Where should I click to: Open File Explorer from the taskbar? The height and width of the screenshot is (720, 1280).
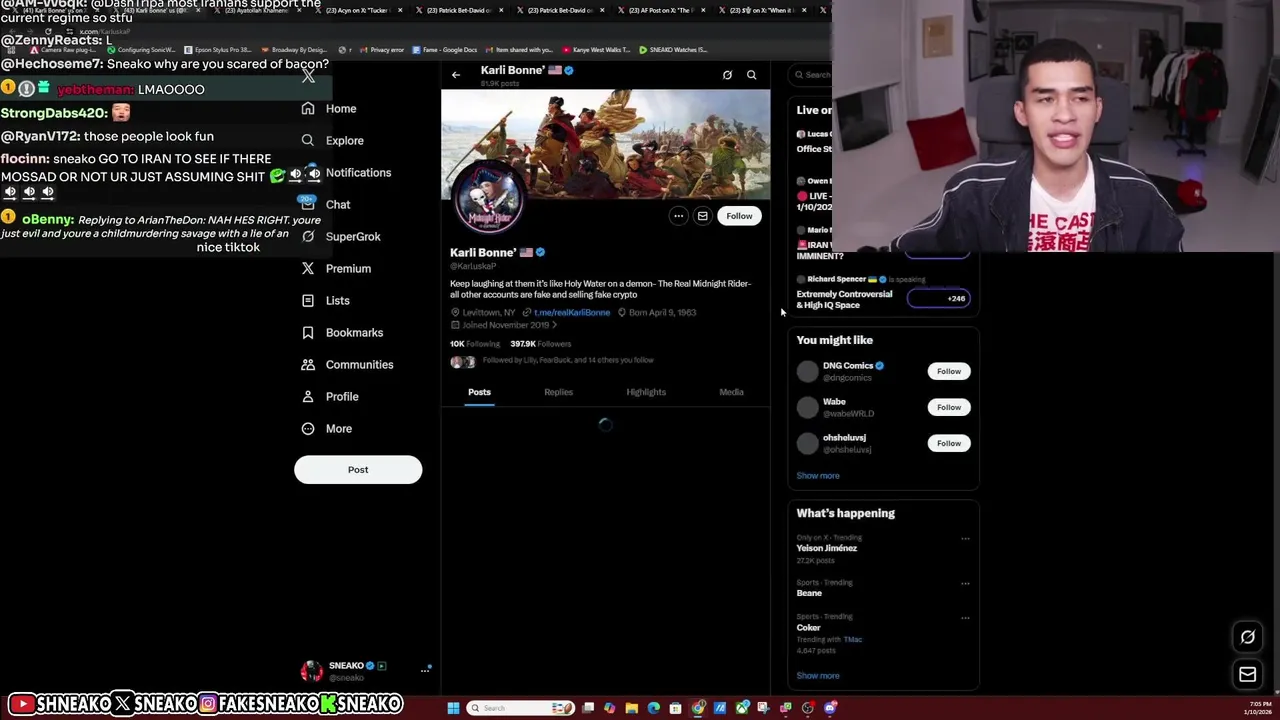click(x=632, y=708)
